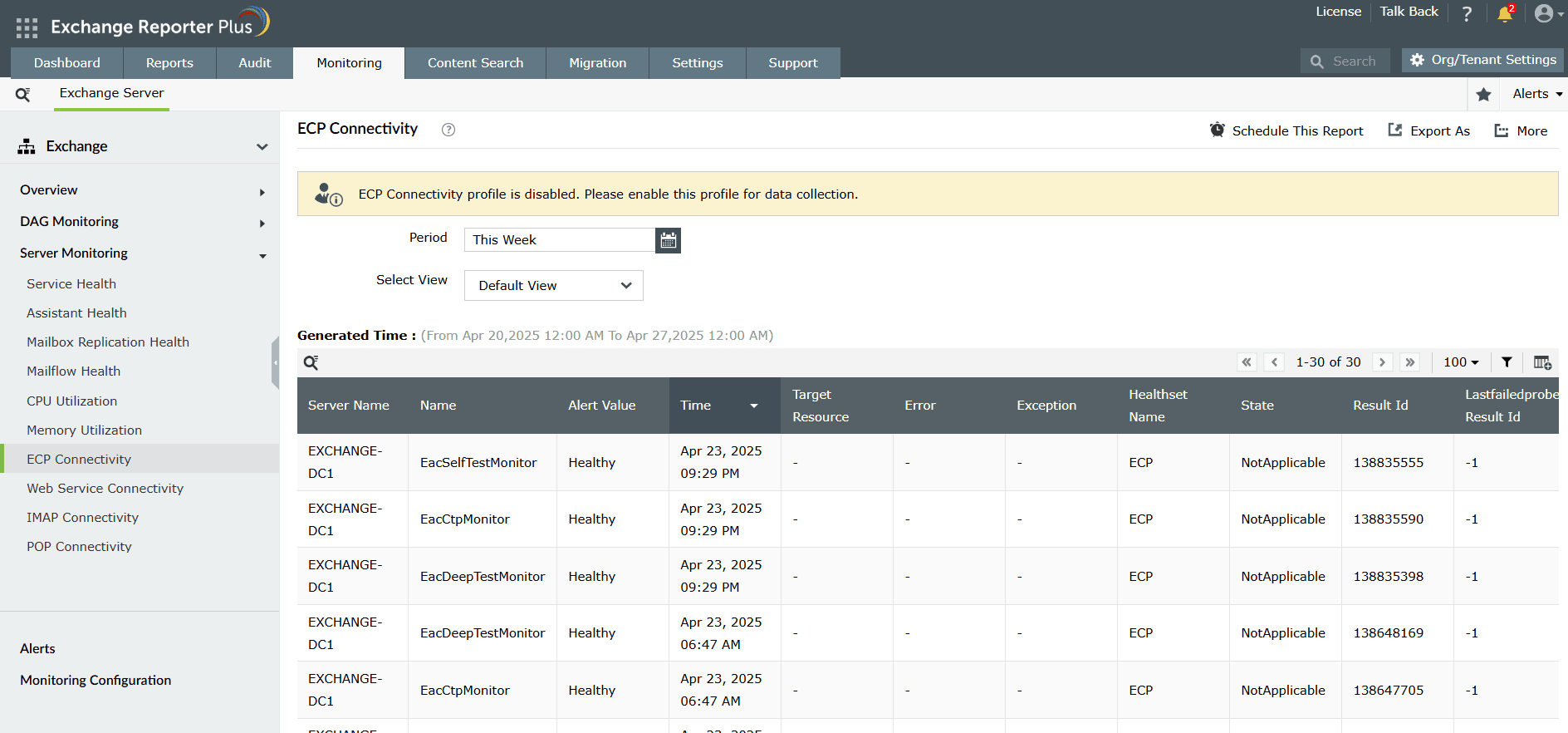Click Schedule This Report
1568x733 pixels.
pyautogui.click(x=1286, y=130)
